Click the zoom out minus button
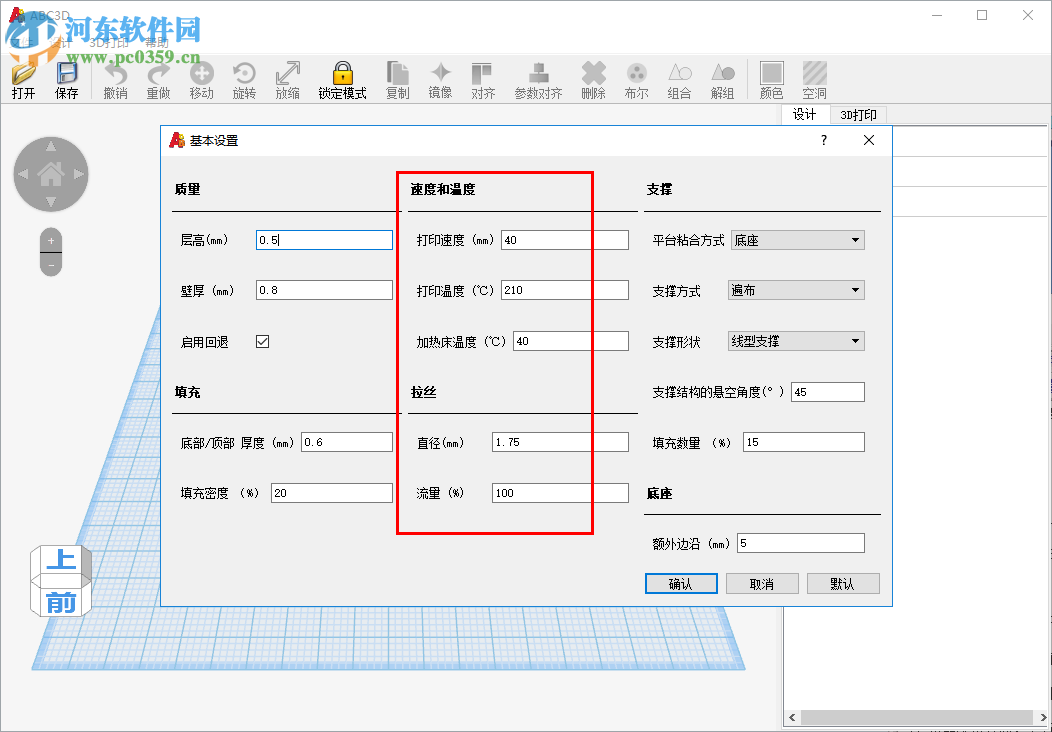Screen dimensions: 1052x732 51,265
